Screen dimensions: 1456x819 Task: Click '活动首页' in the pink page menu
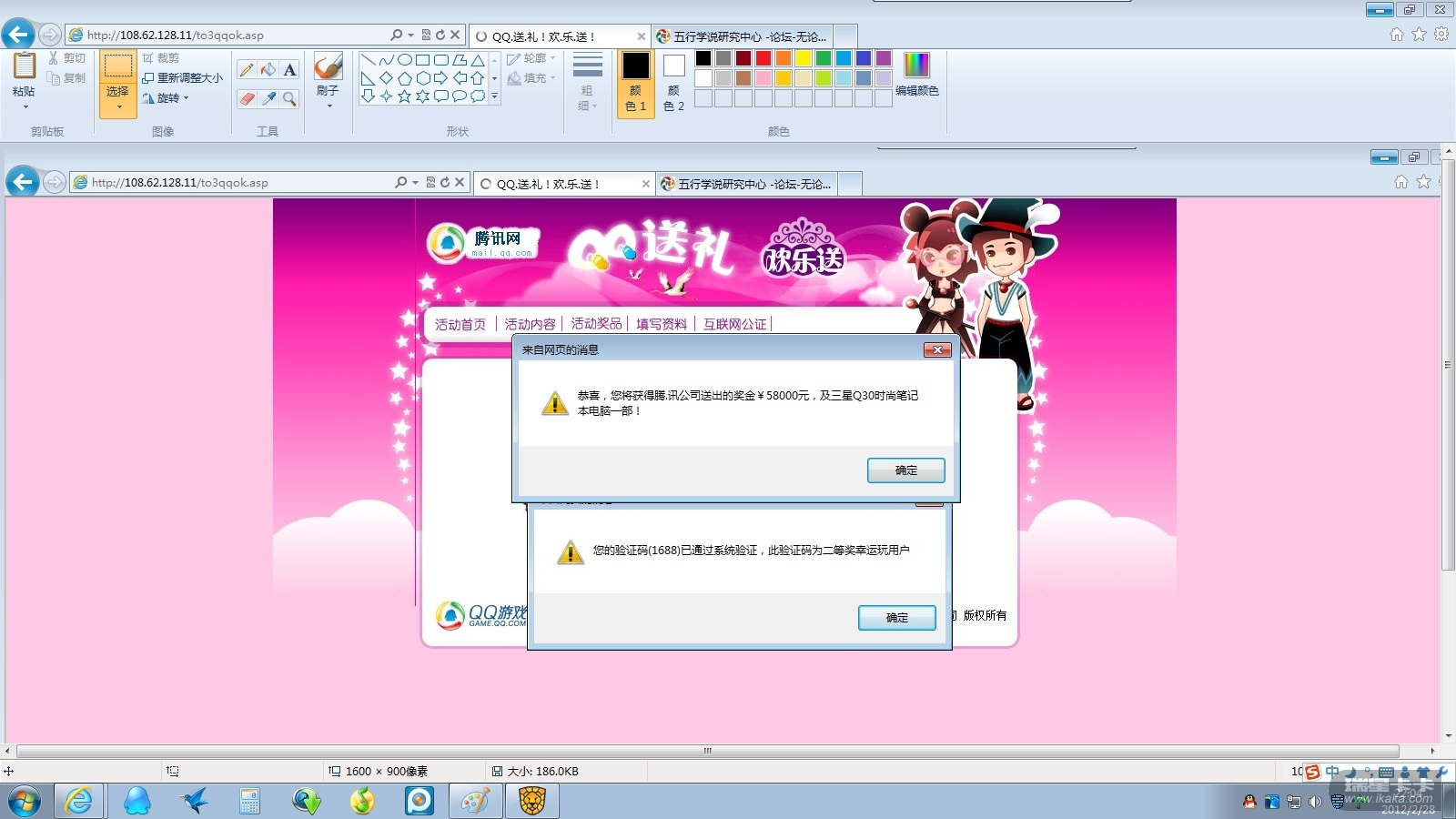(x=460, y=324)
